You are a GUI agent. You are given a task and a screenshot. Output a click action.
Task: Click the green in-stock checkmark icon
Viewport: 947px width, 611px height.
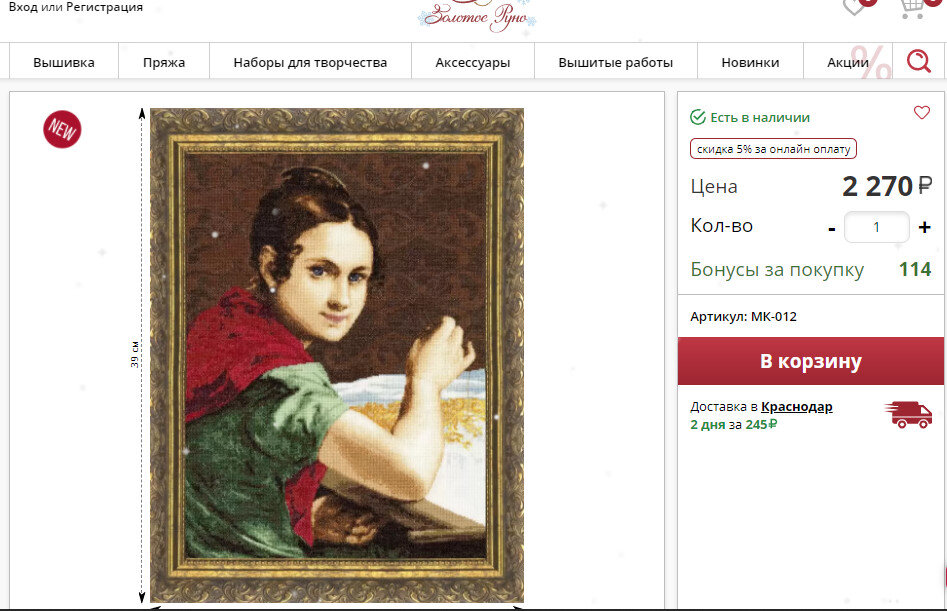698,117
